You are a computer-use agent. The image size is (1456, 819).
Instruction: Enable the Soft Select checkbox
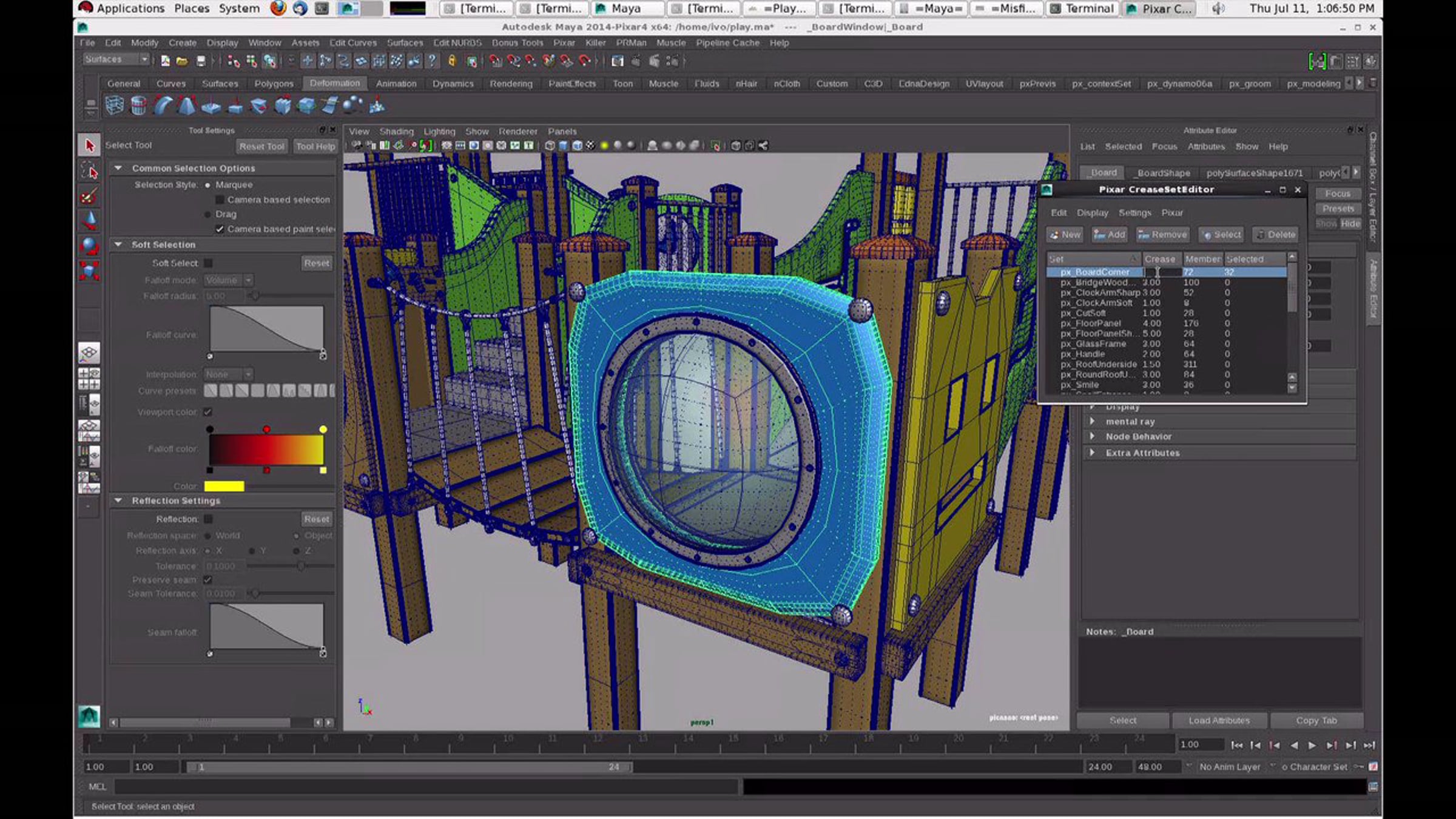coord(208,263)
